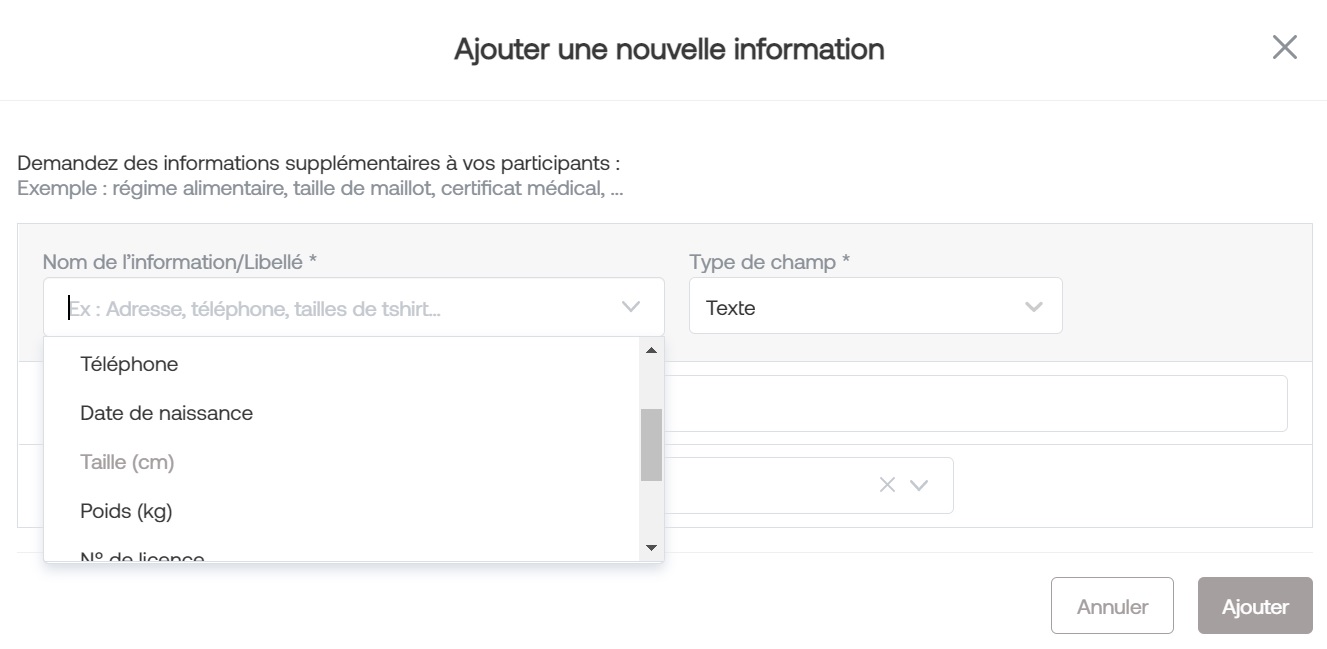Click the suggestions list scroll-down arrow

(651, 548)
